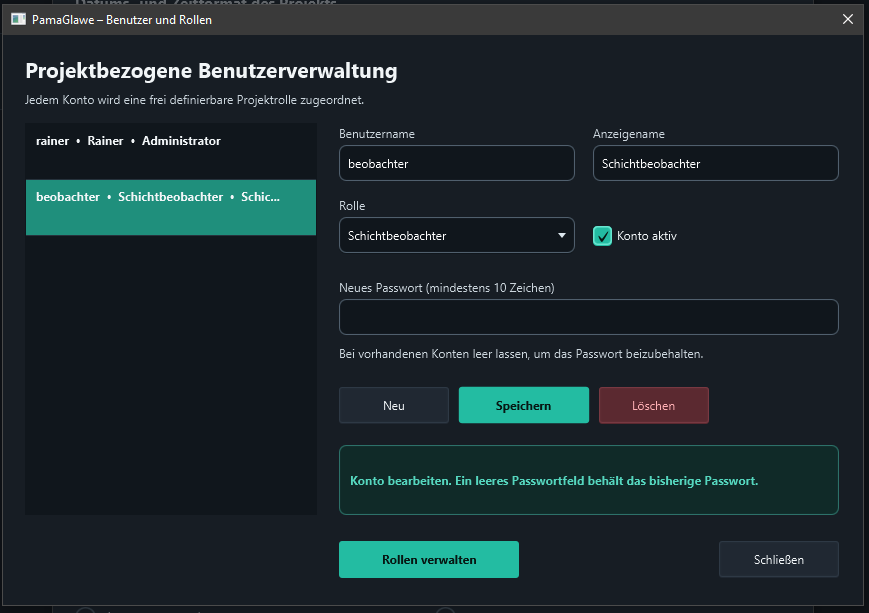
Task: Click the PamaGlawe app icon in title bar
Action: [x=18, y=19]
